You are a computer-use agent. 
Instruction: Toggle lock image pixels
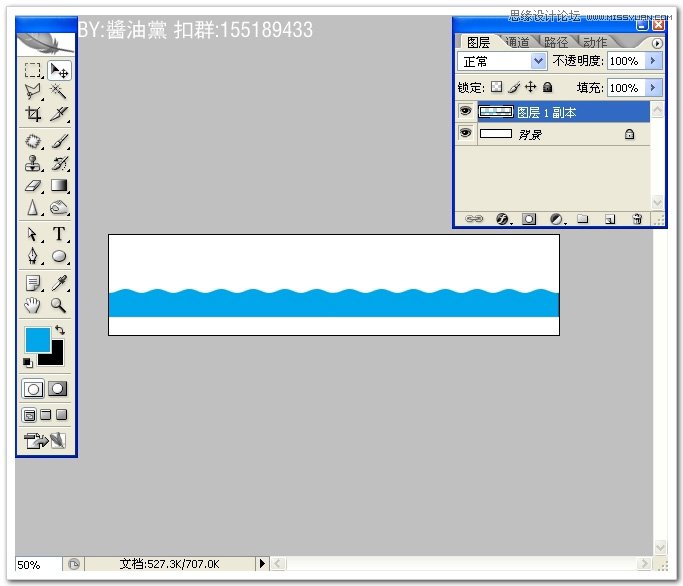tap(514, 87)
